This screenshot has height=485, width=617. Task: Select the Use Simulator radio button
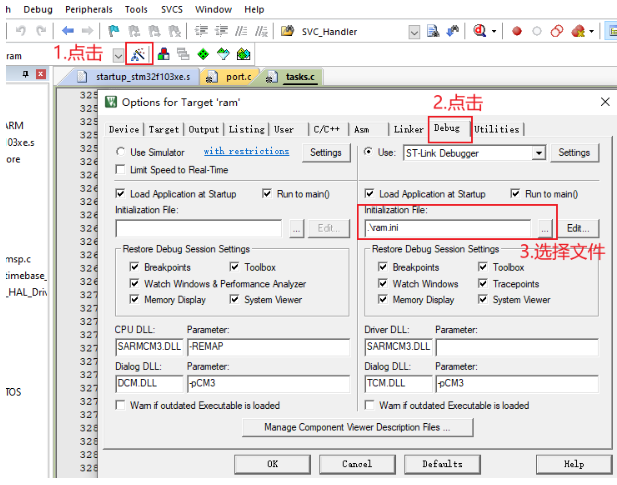click(x=121, y=152)
